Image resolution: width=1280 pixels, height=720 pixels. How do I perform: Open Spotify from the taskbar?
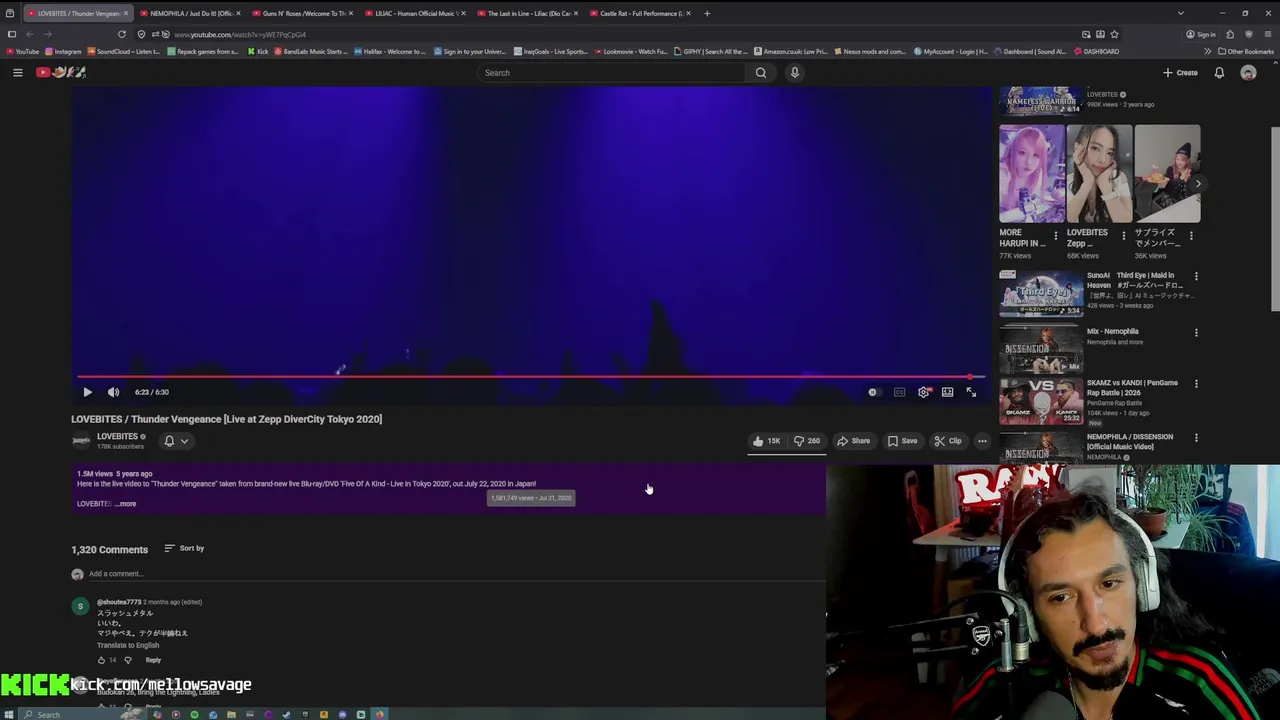pos(194,714)
